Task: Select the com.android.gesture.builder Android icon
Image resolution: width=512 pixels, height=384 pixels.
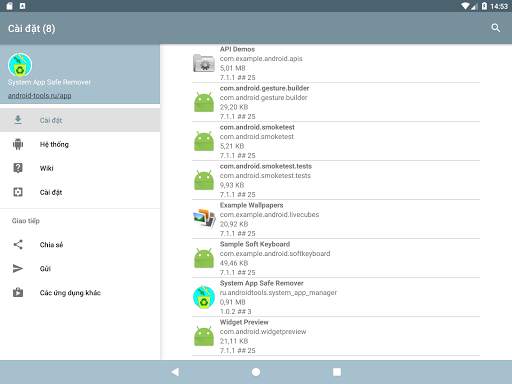Action: coord(204,102)
